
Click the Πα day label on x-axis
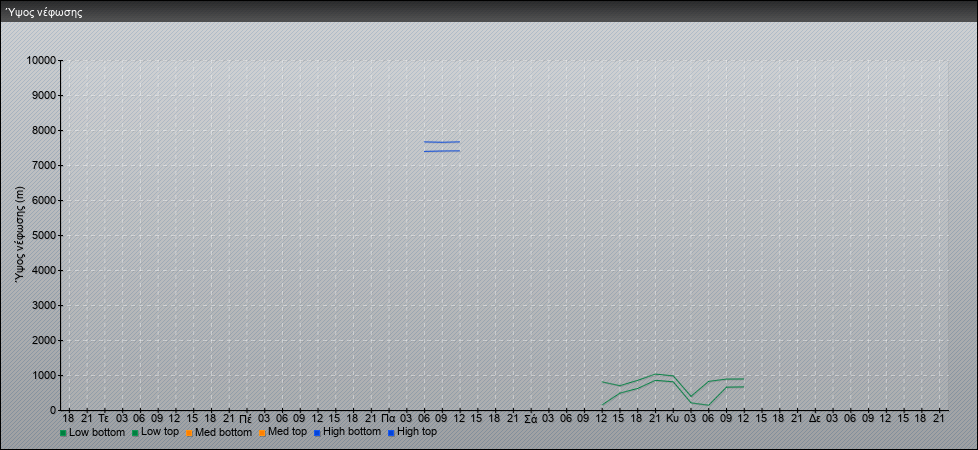pos(388,418)
